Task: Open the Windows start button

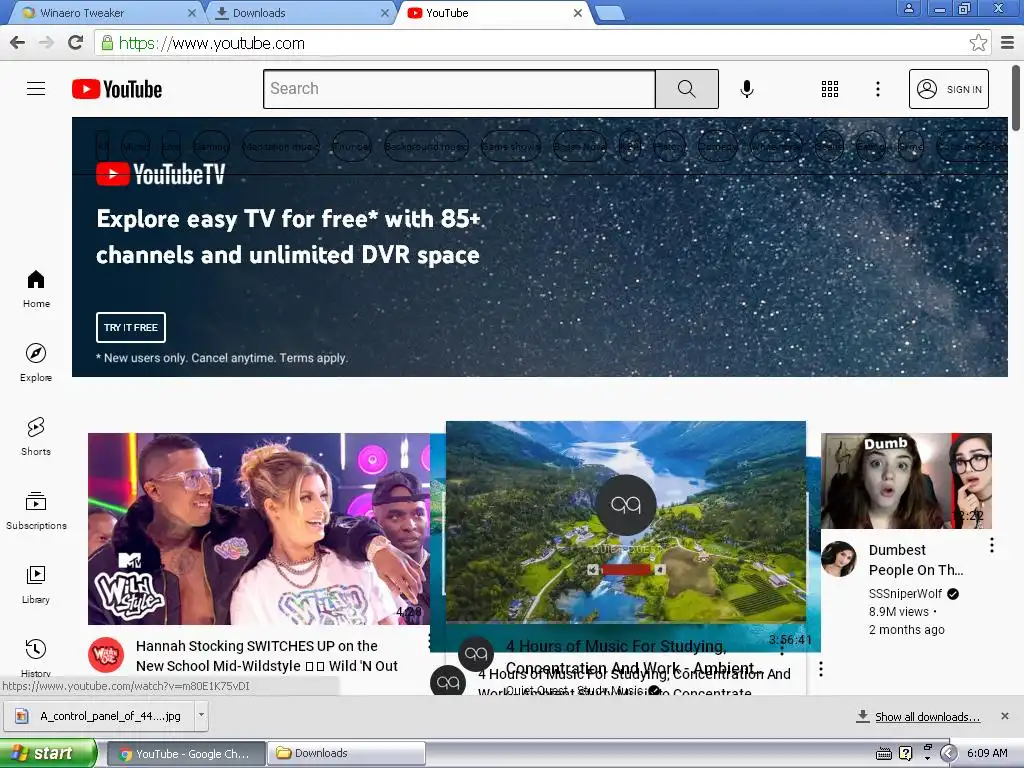Action: [48, 753]
